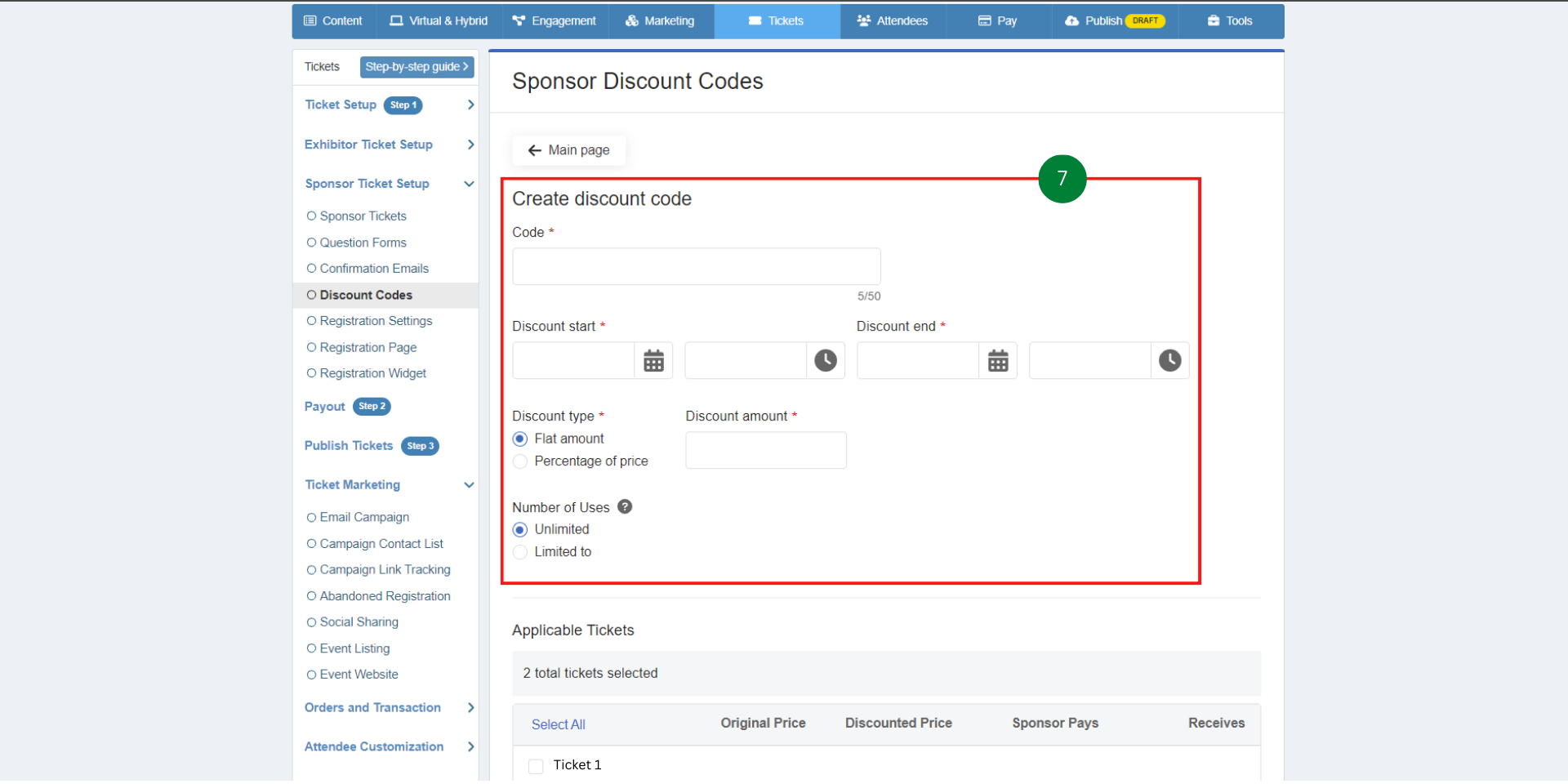Check the Ticket 1 checkbox
Screen dimensions: 1568x784
[536, 766]
